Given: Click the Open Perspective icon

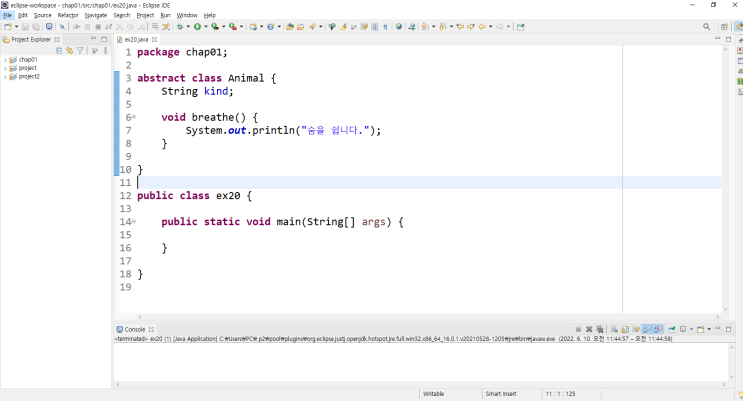Looking at the screenshot, I should pos(725,27).
